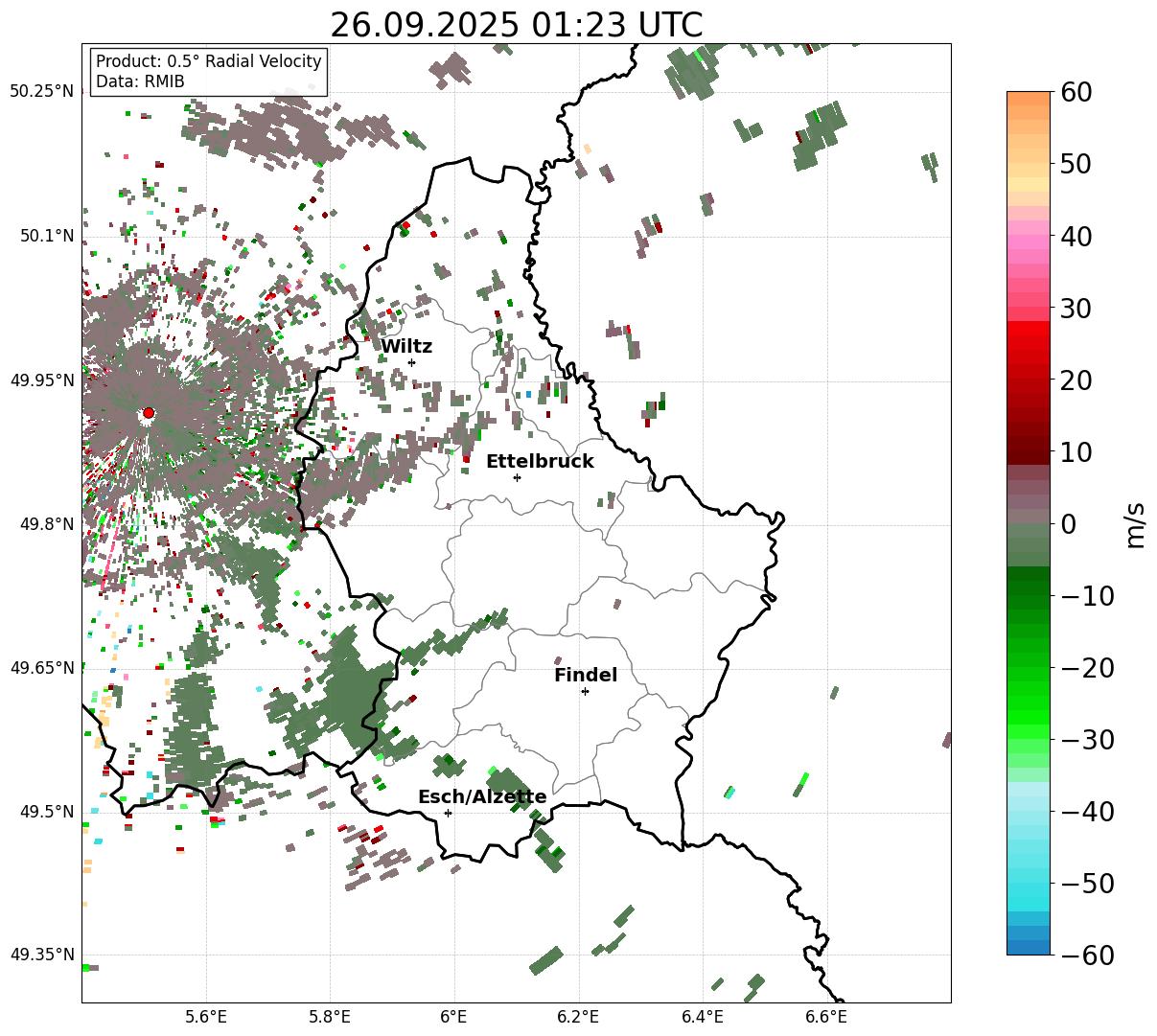This screenshot has width=1157, height=1036.
Task: Click the Findel city label
Action: (586, 676)
